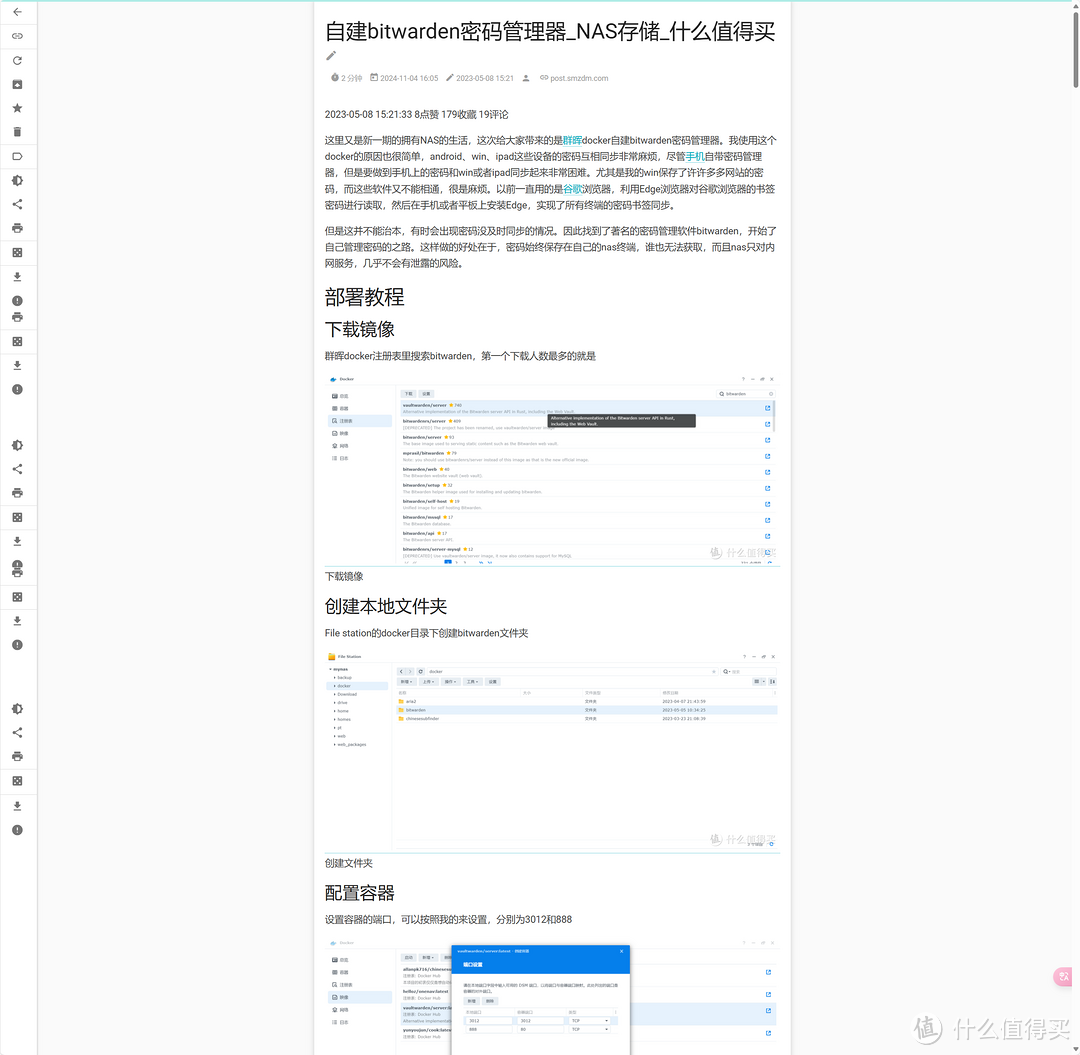The height and width of the screenshot is (1055, 1080).
Task: Open the tags label icon
Action: coord(17,156)
